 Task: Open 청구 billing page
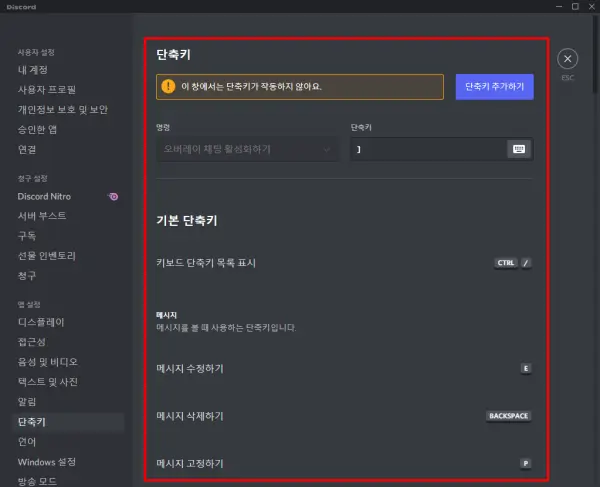click(x=27, y=276)
